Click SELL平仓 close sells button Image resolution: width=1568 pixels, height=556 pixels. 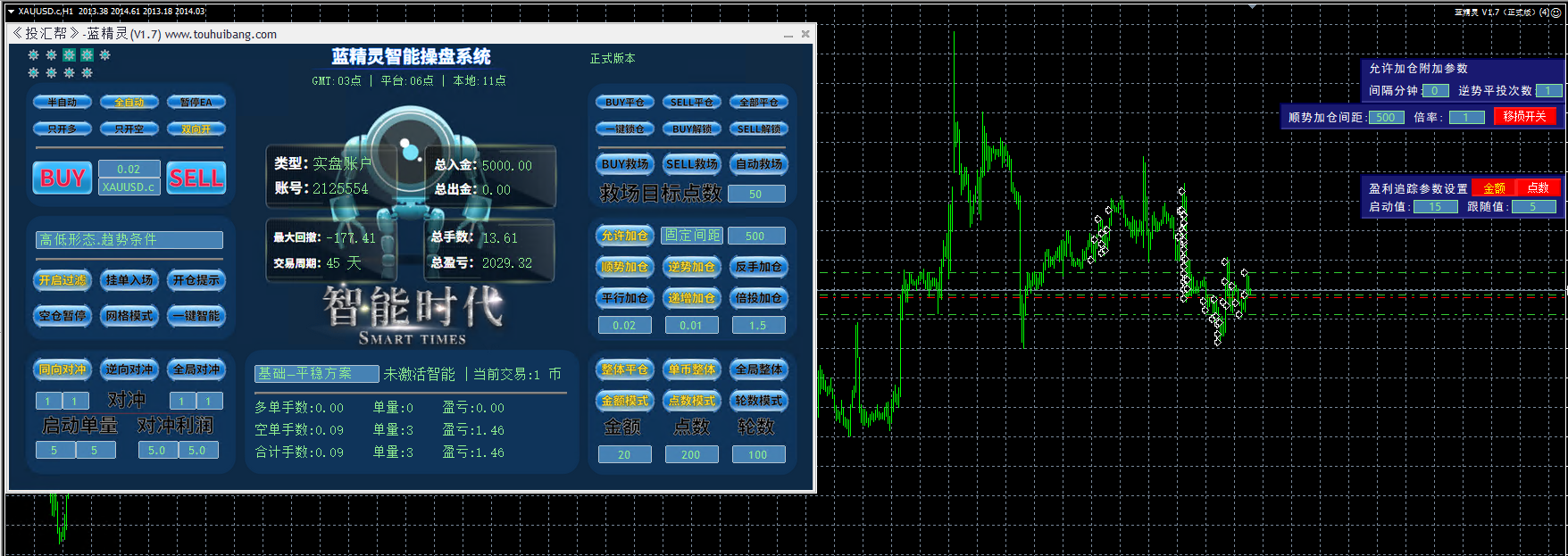pyautogui.click(x=692, y=103)
